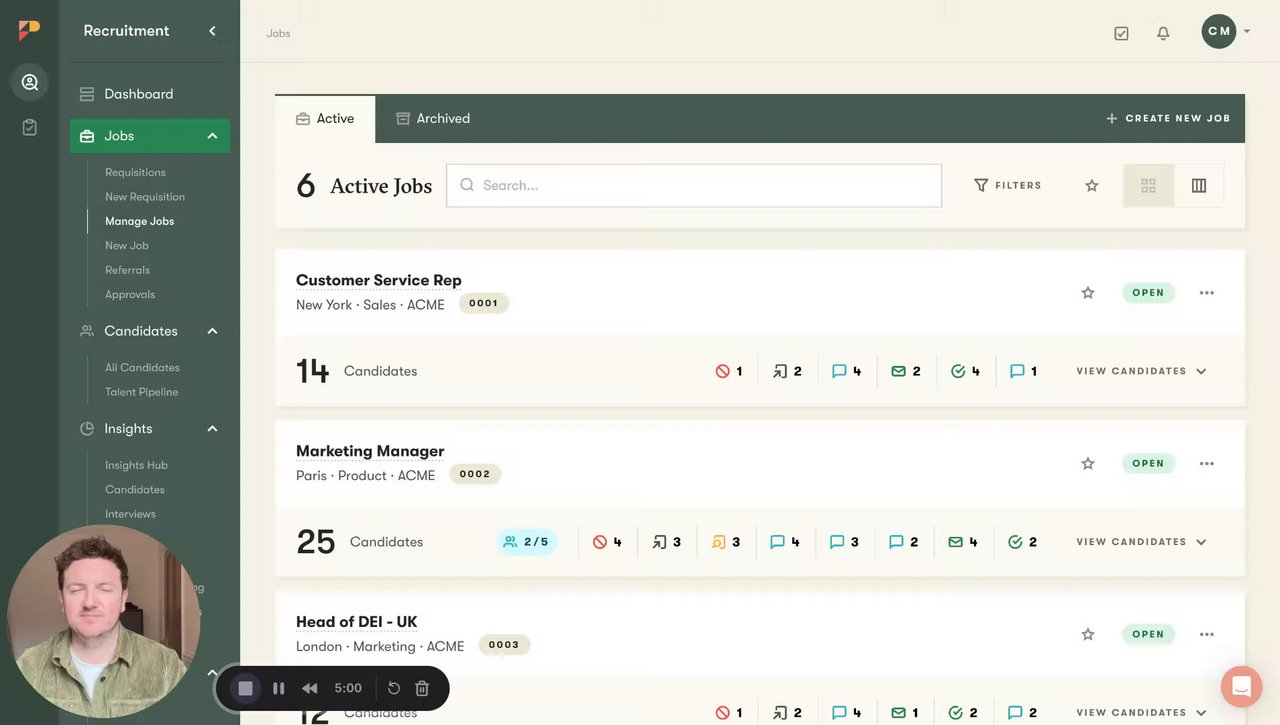Open the tasks checklist icon in header

[1121, 33]
